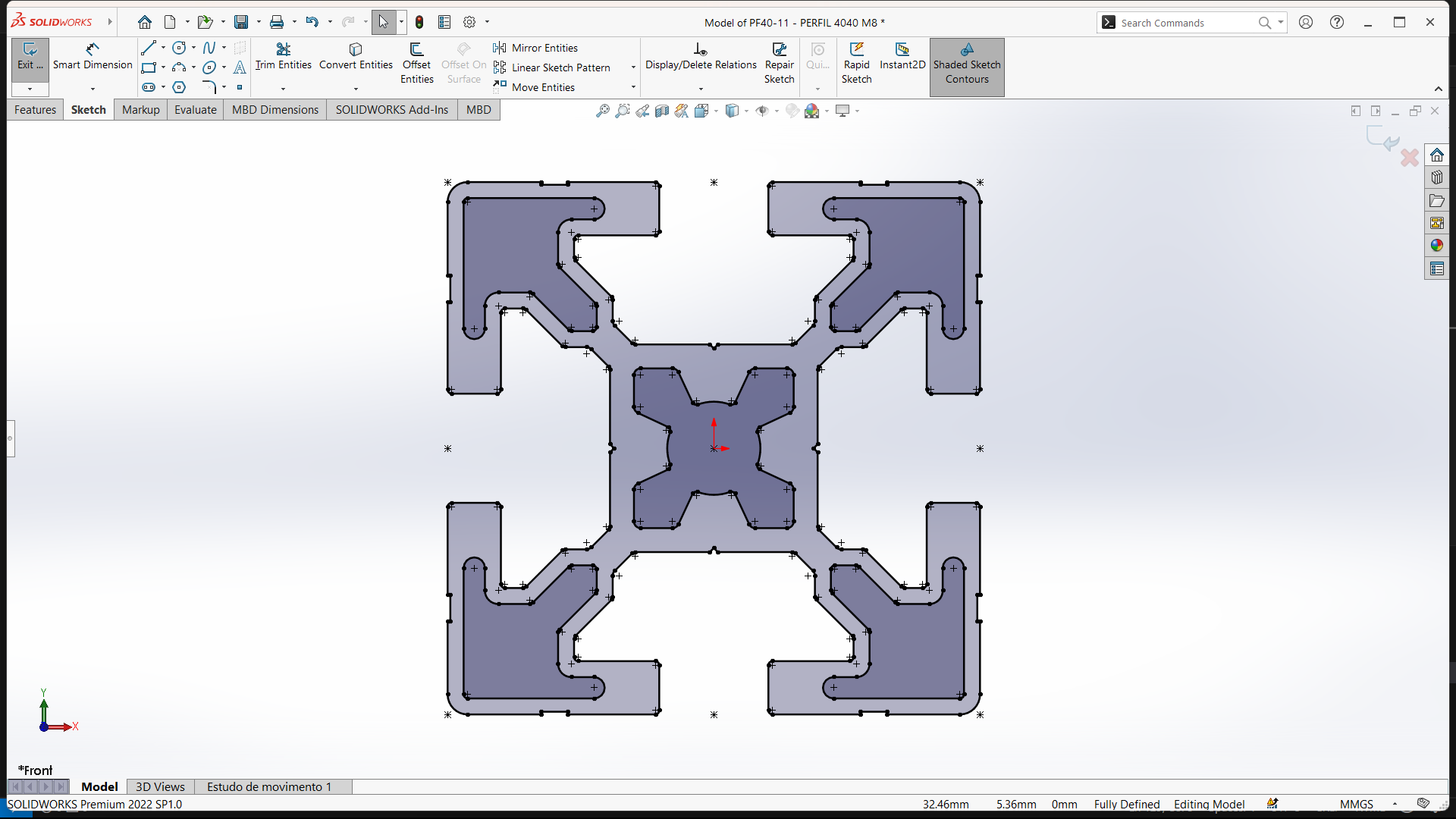The width and height of the screenshot is (1456, 819).
Task: Click the New document icon
Action: coord(170,22)
